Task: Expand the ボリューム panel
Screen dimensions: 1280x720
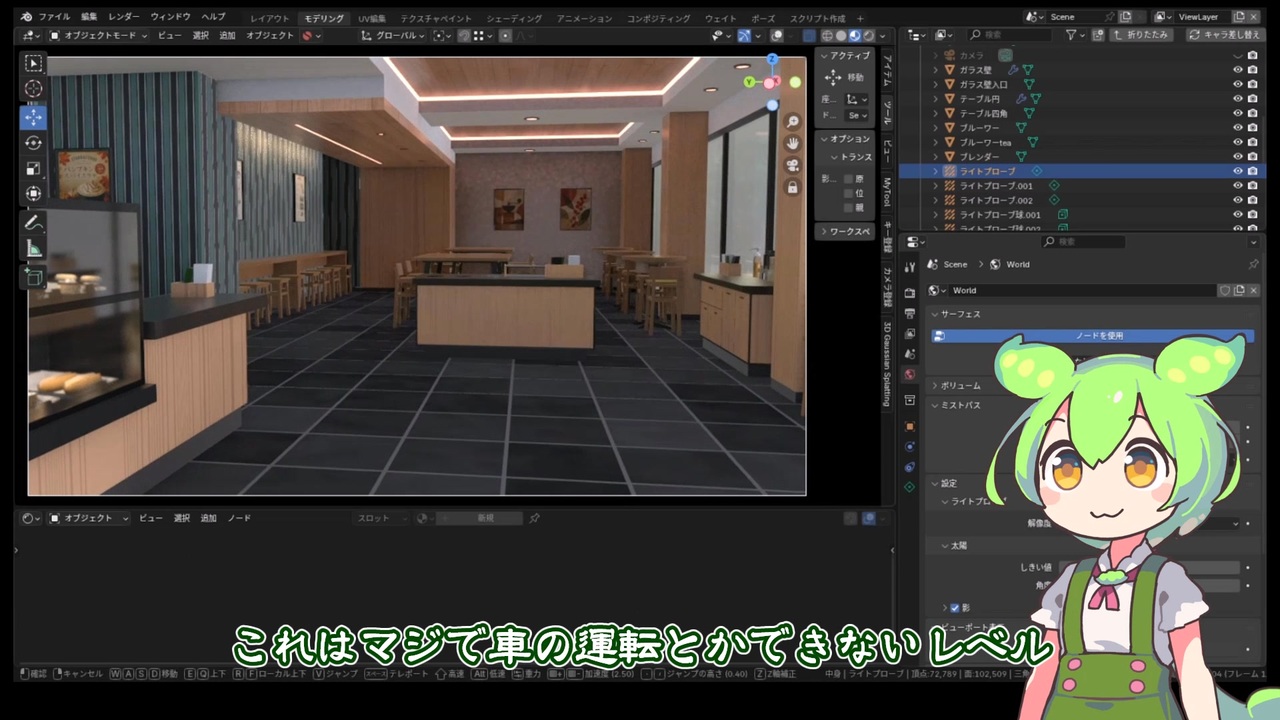Action: tap(936, 386)
